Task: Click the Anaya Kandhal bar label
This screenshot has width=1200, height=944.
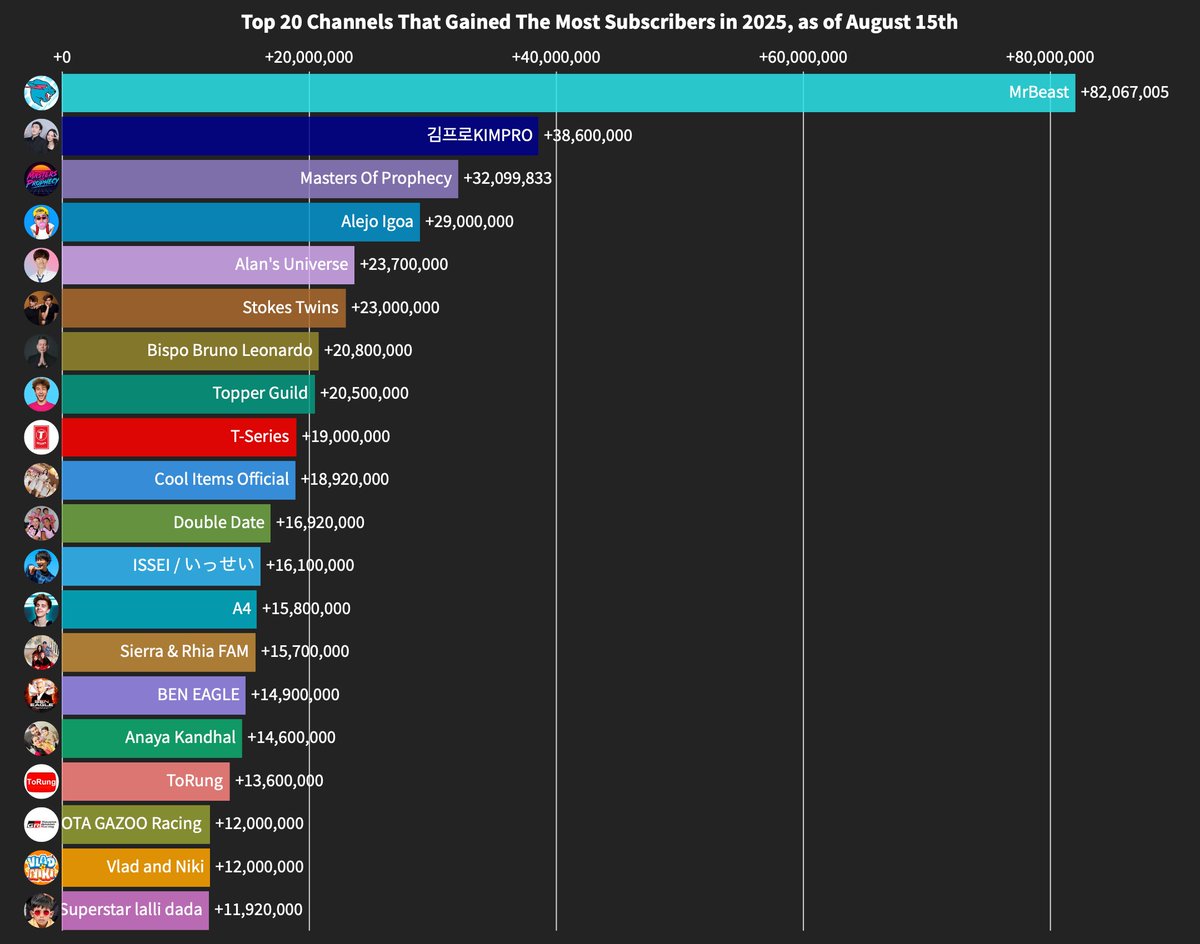Action: point(181,737)
